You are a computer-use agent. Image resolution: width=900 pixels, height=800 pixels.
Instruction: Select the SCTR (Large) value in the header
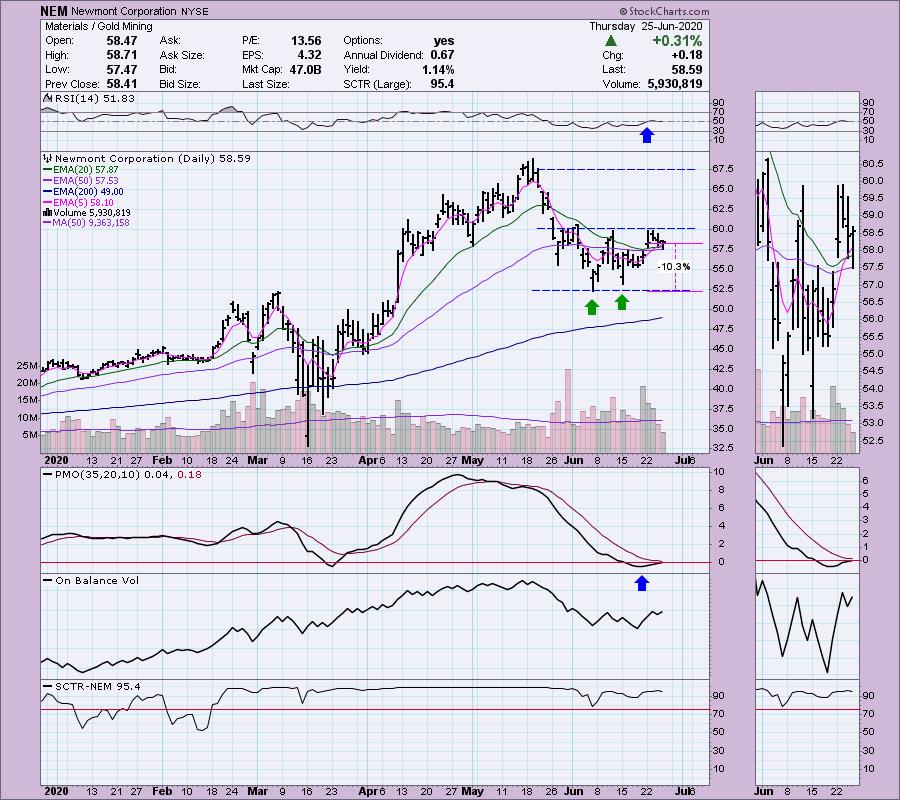pos(442,84)
